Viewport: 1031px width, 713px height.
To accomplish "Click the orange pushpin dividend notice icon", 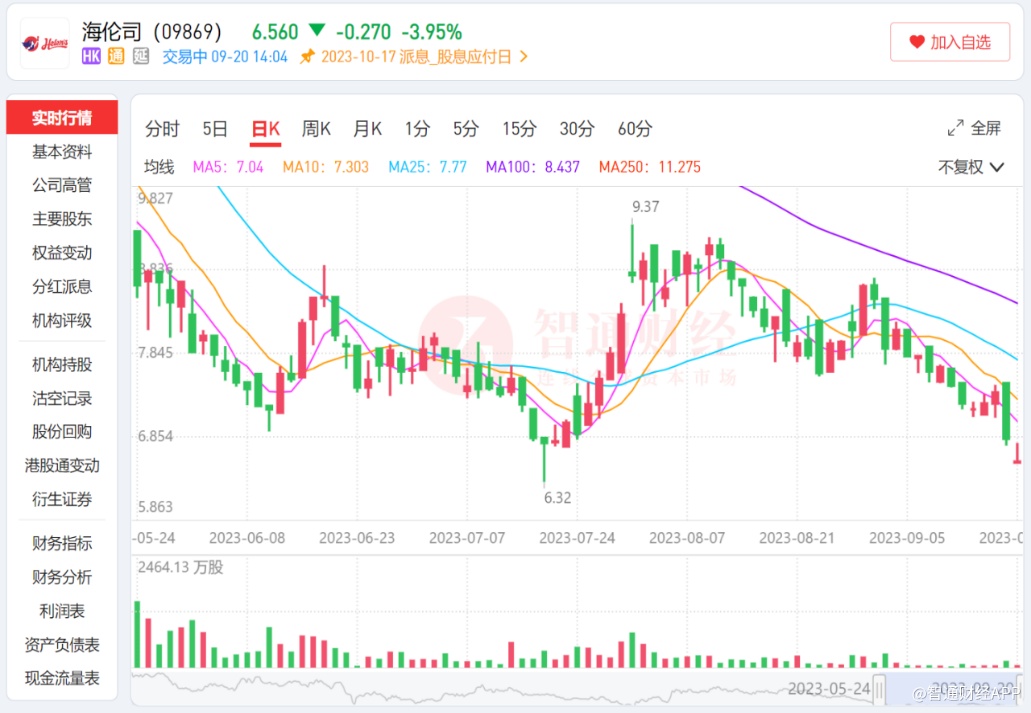I will point(307,57).
